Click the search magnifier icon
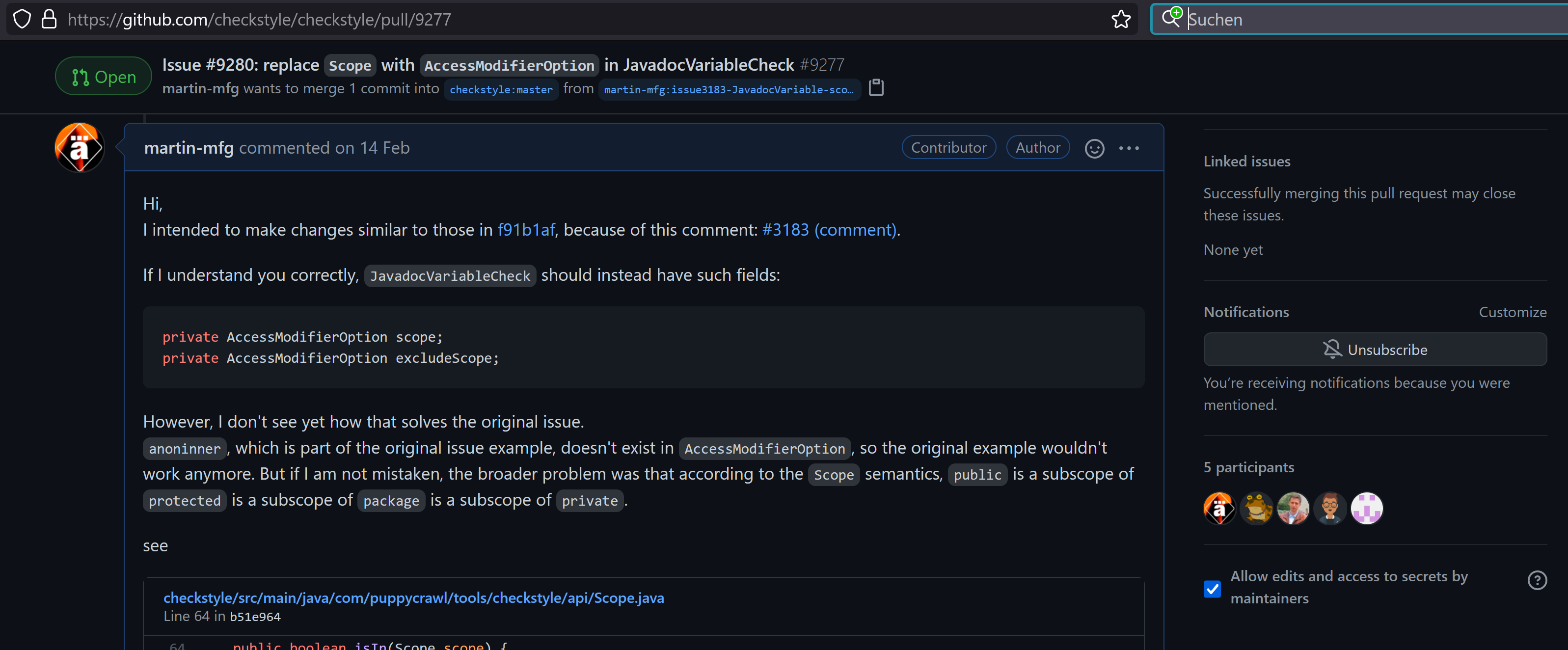The image size is (1568, 650). pyautogui.click(x=1170, y=18)
